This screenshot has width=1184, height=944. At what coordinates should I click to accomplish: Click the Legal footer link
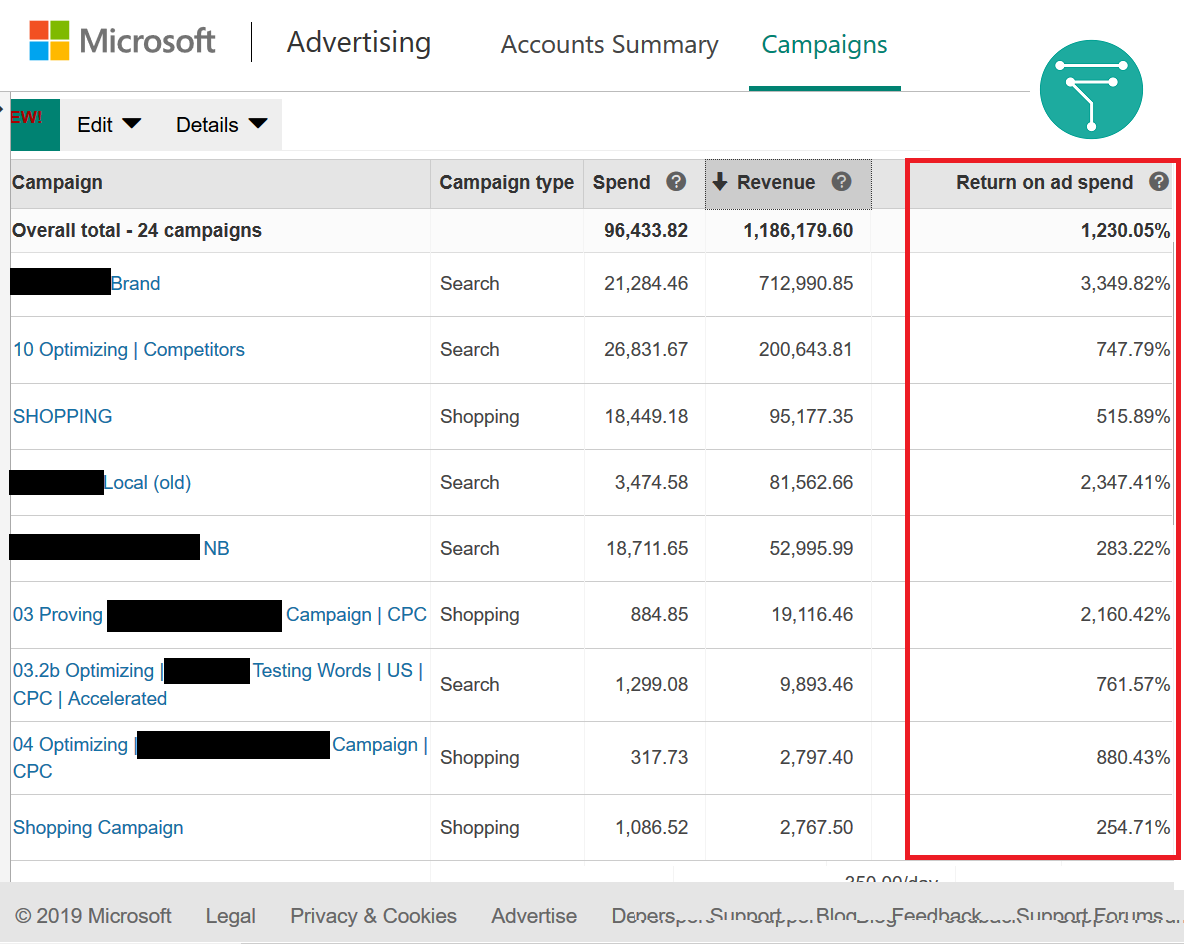pyautogui.click(x=230, y=916)
